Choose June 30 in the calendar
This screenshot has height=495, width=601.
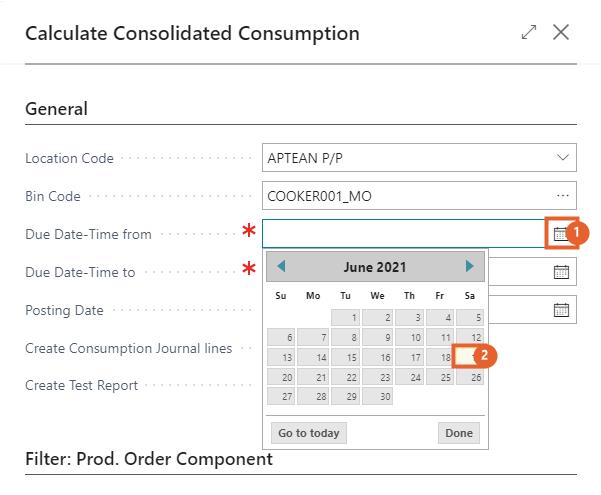[x=377, y=397]
